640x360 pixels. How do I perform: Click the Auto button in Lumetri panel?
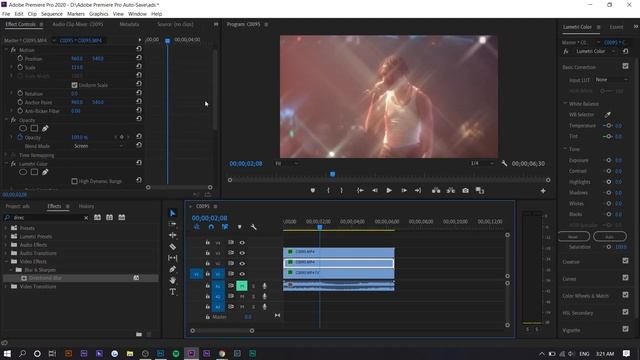(x=610, y=236)
